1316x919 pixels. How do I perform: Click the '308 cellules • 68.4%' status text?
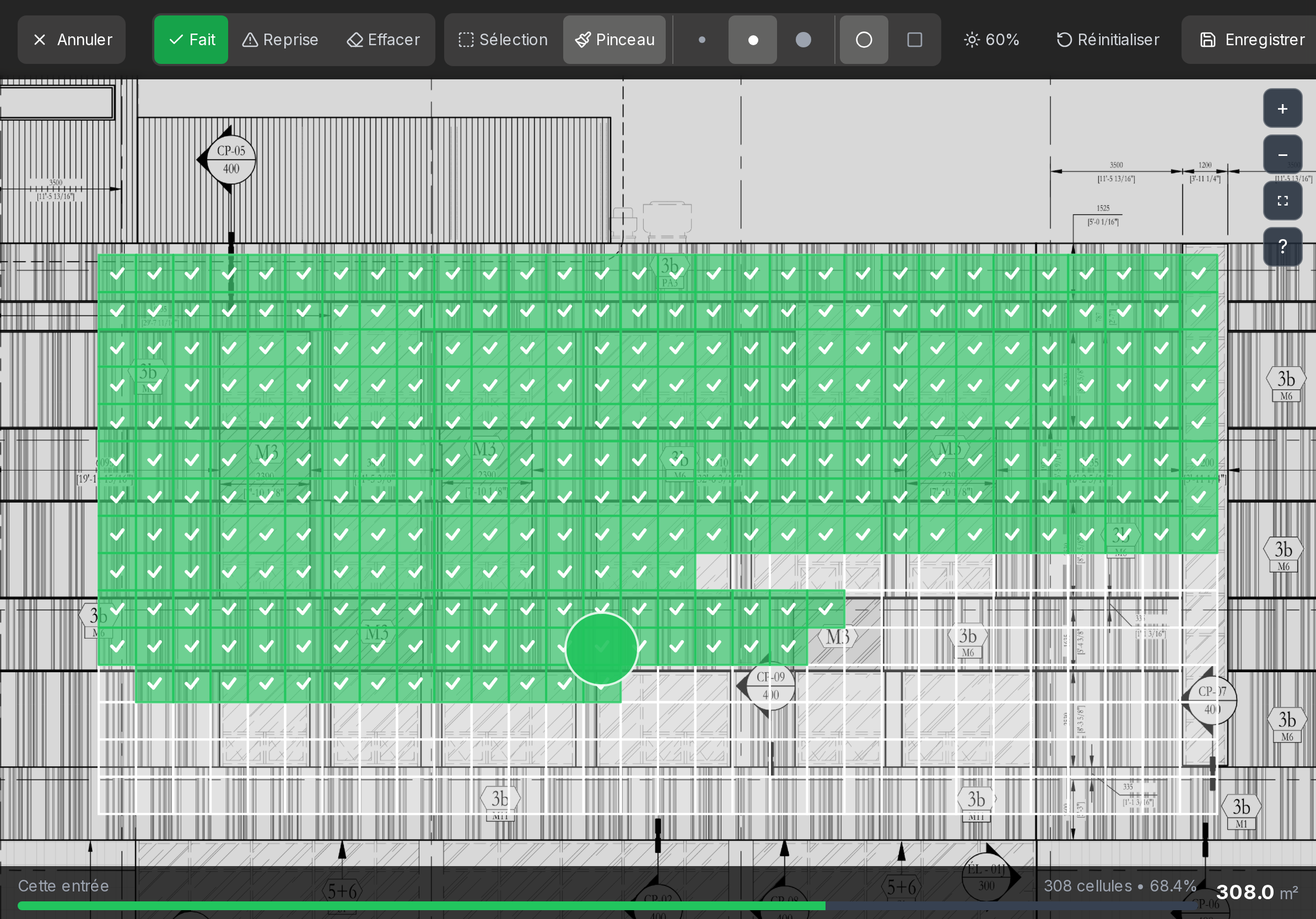[1120, 886]
